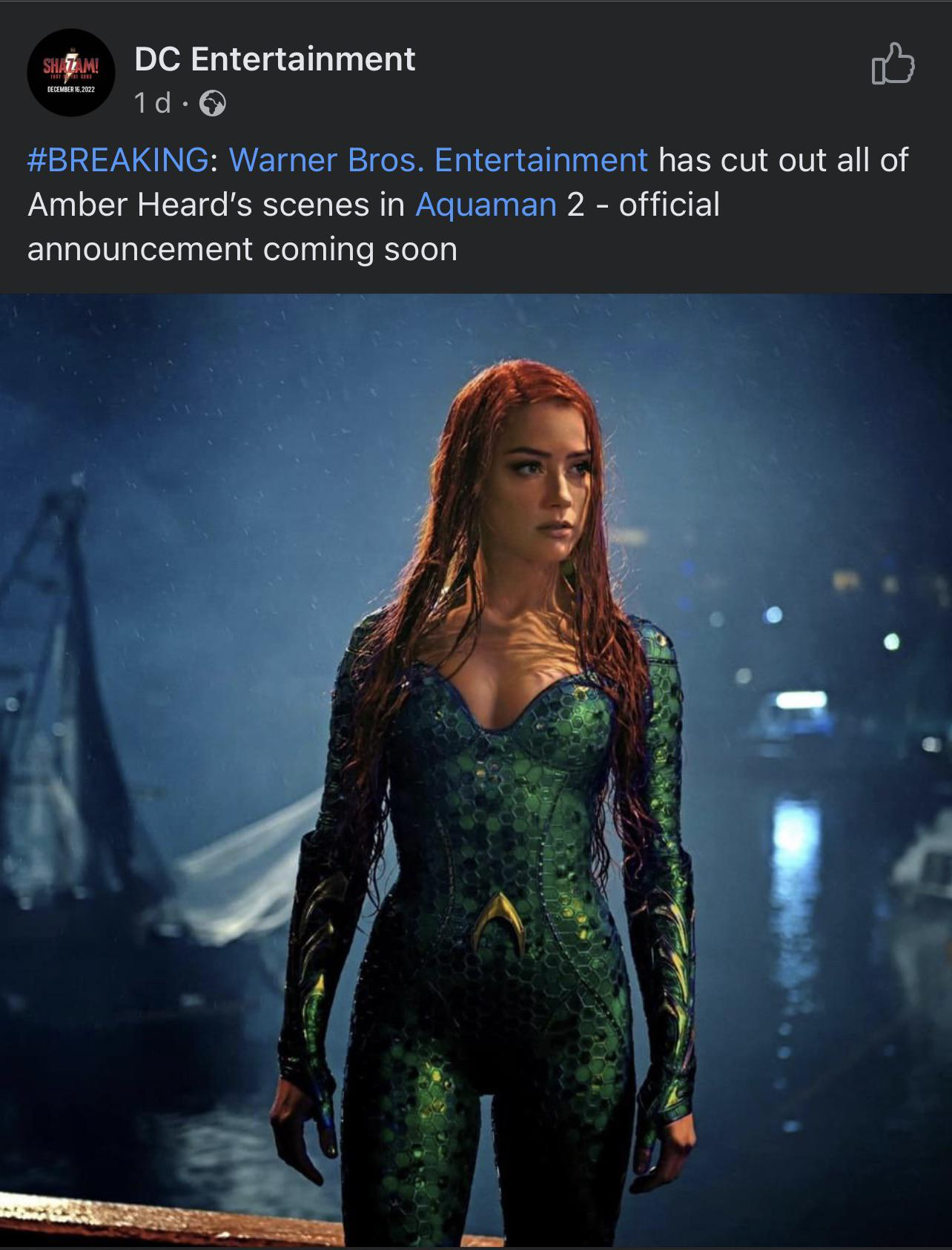Open the Aquaman tagged page link
This screenshot has width=952, height=1250.
click(x=486, y=204)
